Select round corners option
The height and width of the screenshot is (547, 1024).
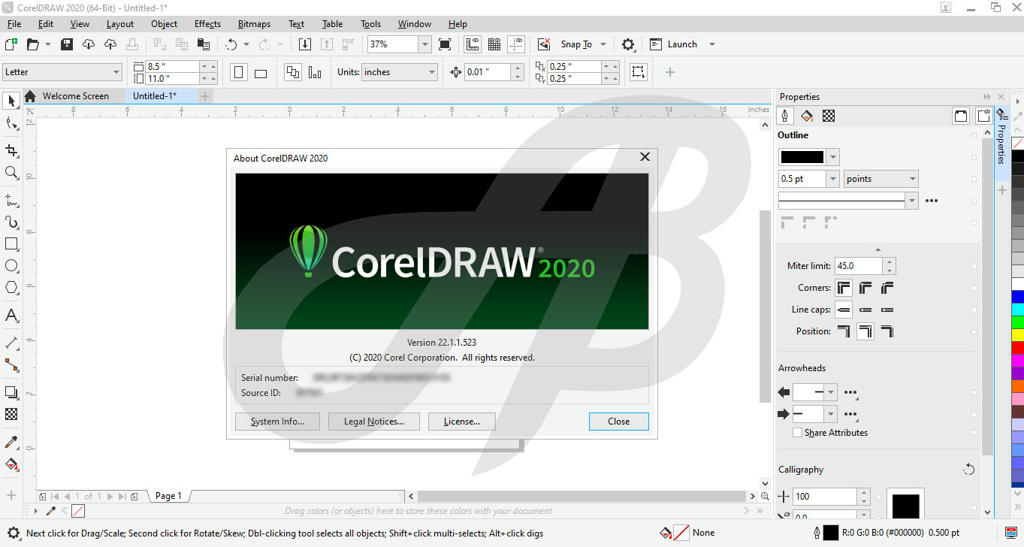coord(865,288)
